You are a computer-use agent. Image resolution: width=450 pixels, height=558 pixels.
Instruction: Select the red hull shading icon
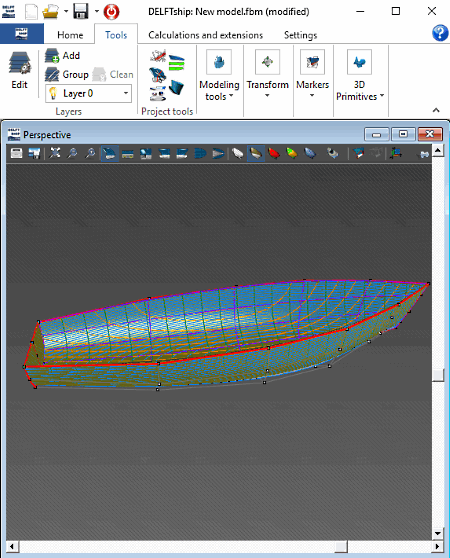(274, 153)
